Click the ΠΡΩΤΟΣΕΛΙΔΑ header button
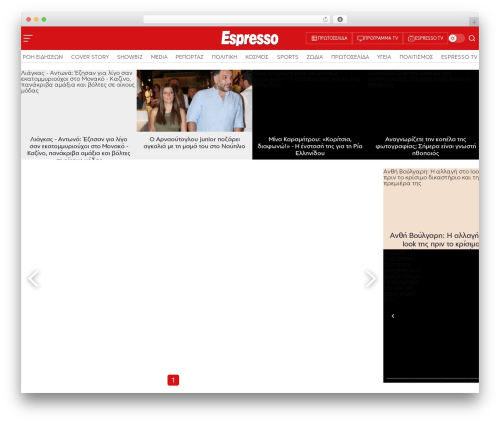Image resolution: width=500 pixels, height=423 pixels. point(329,38)
